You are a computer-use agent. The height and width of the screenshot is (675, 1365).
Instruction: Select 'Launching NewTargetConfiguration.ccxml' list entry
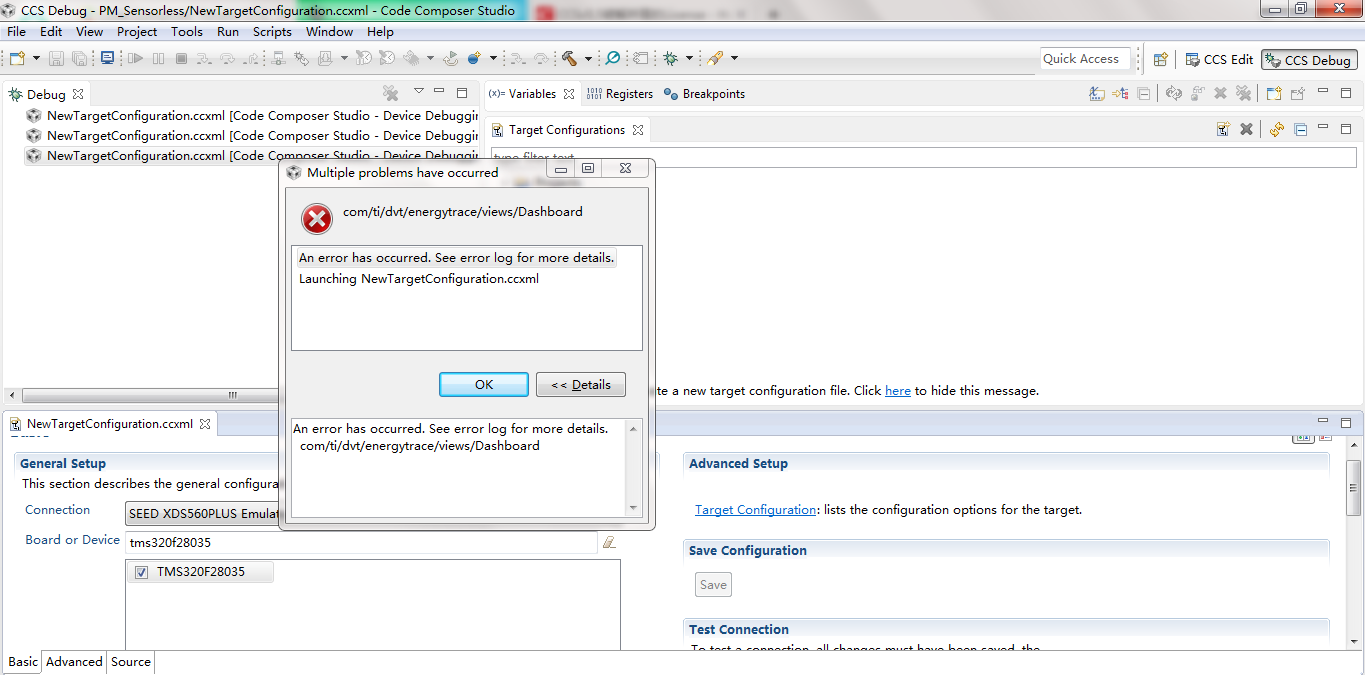(419, 279)
